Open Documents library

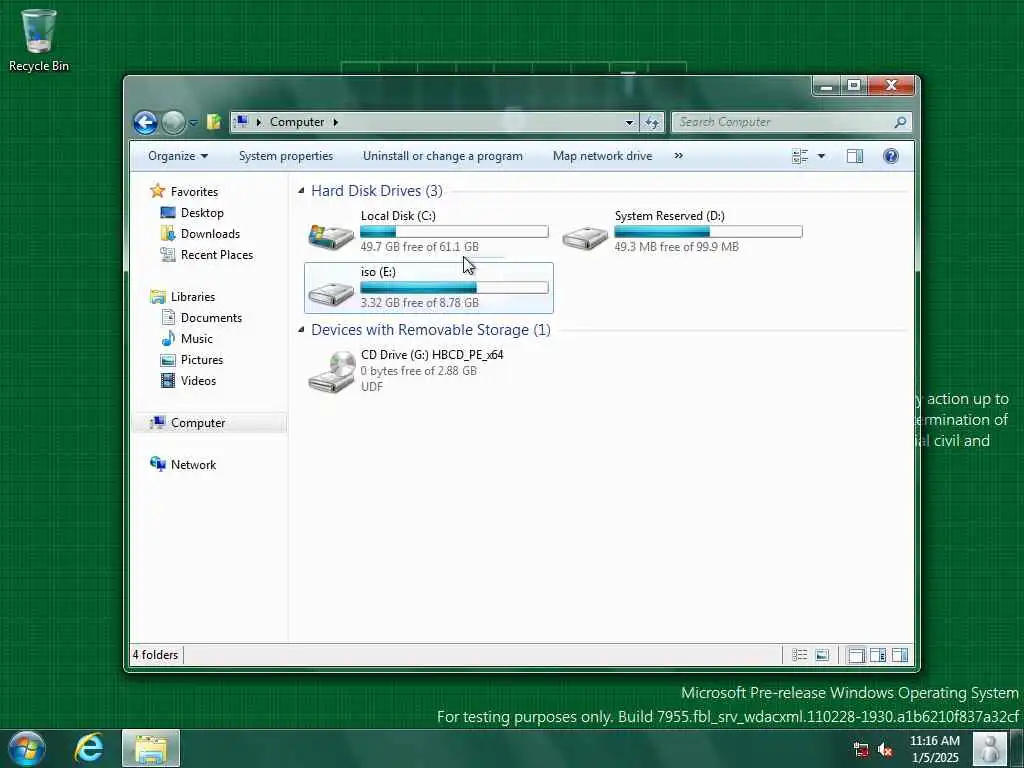[x=211, y=317]
